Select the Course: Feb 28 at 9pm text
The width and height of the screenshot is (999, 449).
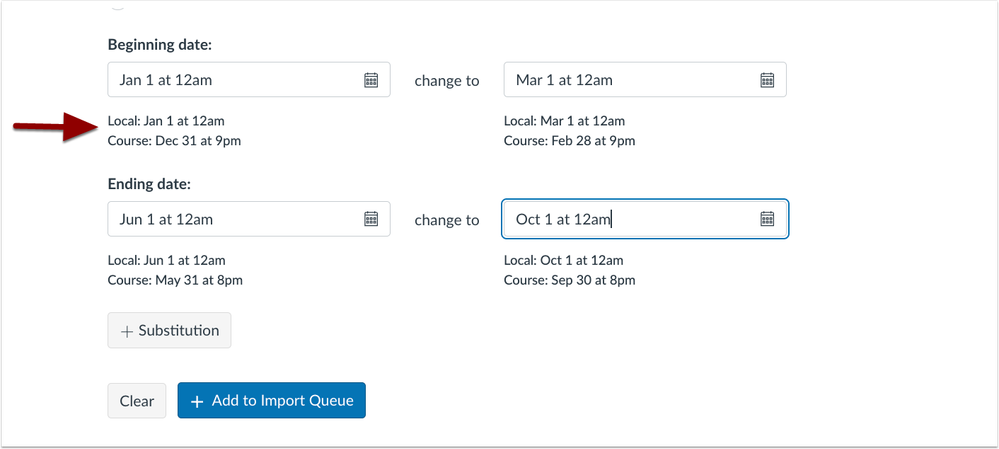(569, 141)
